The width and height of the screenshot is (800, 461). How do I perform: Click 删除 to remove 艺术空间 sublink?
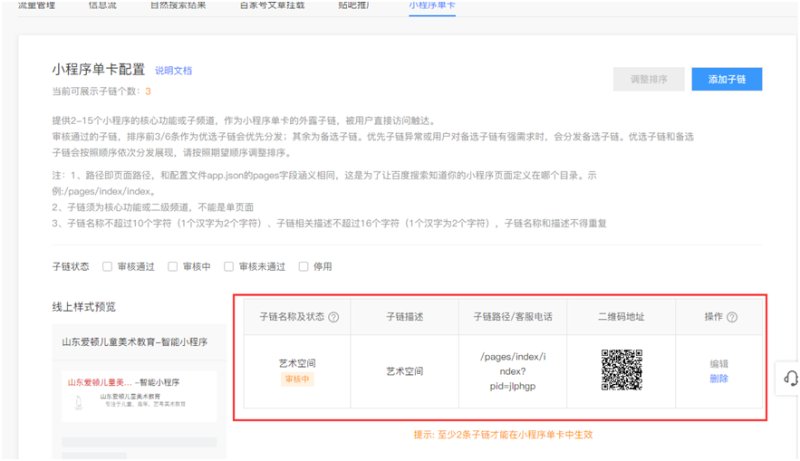[719, 378]
